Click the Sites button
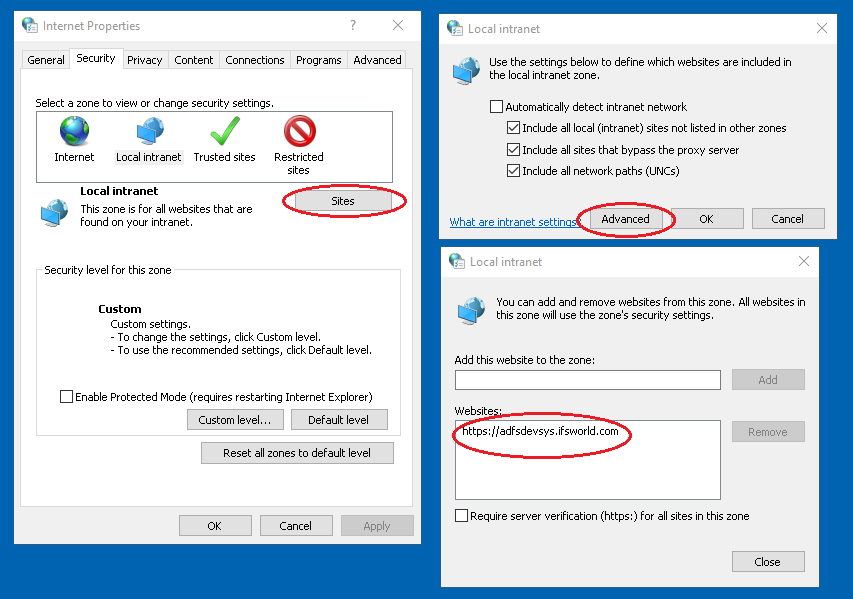This screenshot has width=853, height=599. coord(343,201)
